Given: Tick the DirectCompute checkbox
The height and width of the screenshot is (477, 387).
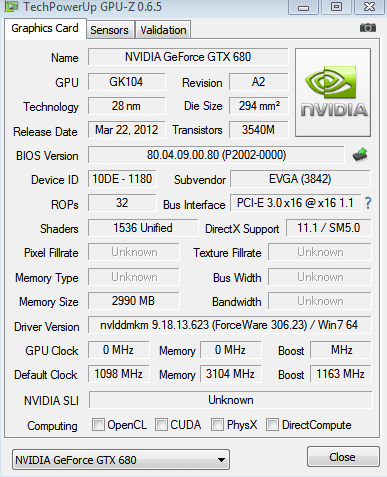Looking at the screenshot, I should click(272, 425).
